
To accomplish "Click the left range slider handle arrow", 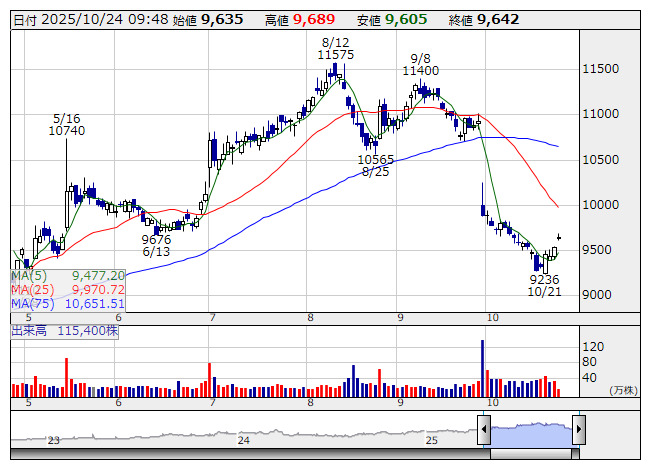I will (x=484, y=431).
